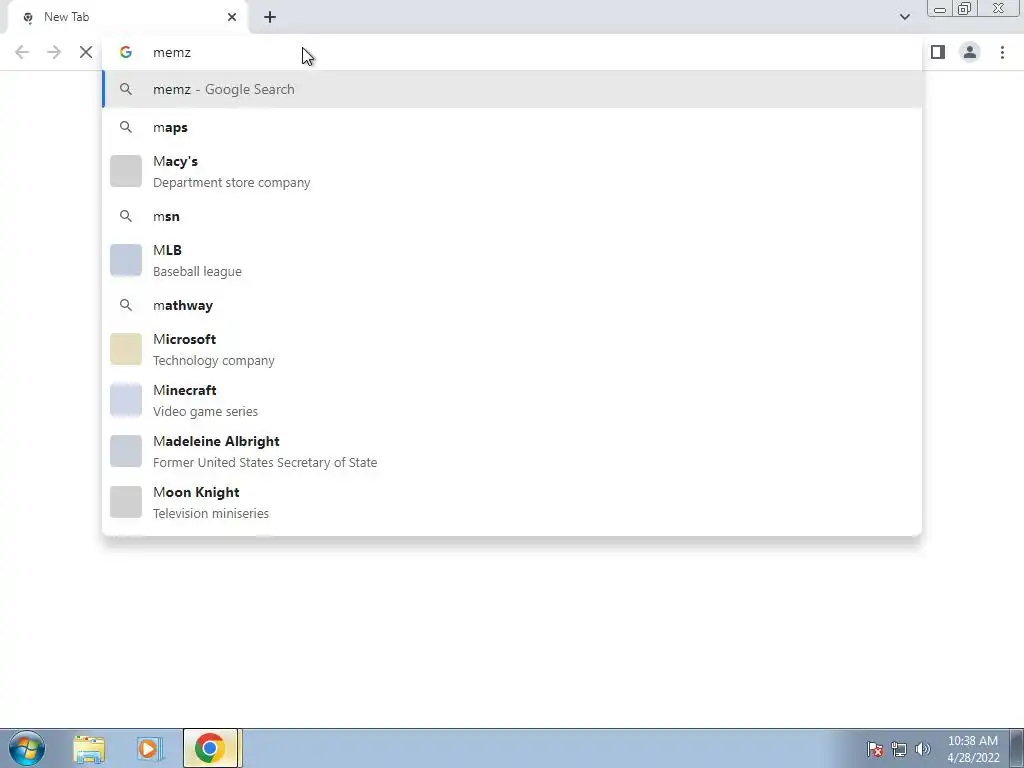Open the volume speaker tray icon
This screenshot has width=1024, height=768.
[922, 749]
